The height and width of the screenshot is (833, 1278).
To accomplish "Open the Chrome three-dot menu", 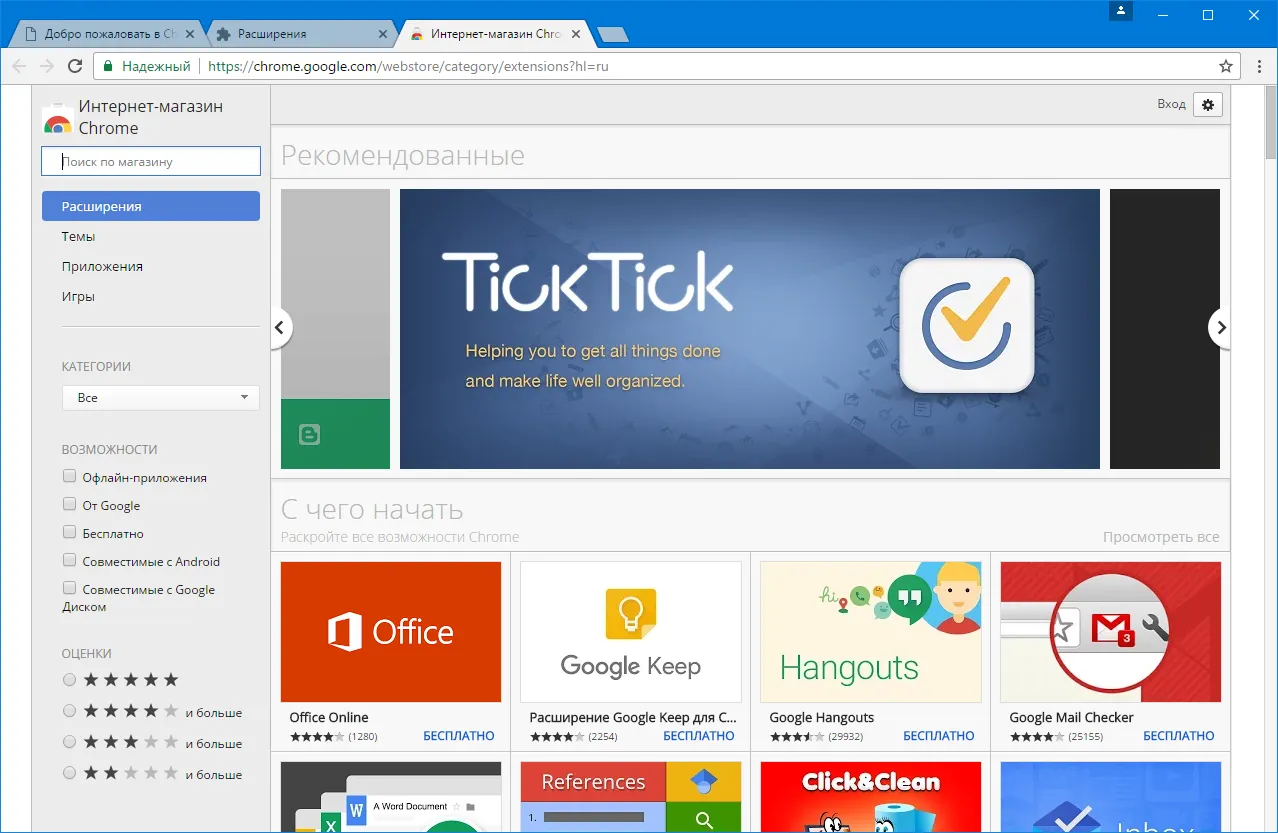I will pyautogui.click(x=1258, y=66).
